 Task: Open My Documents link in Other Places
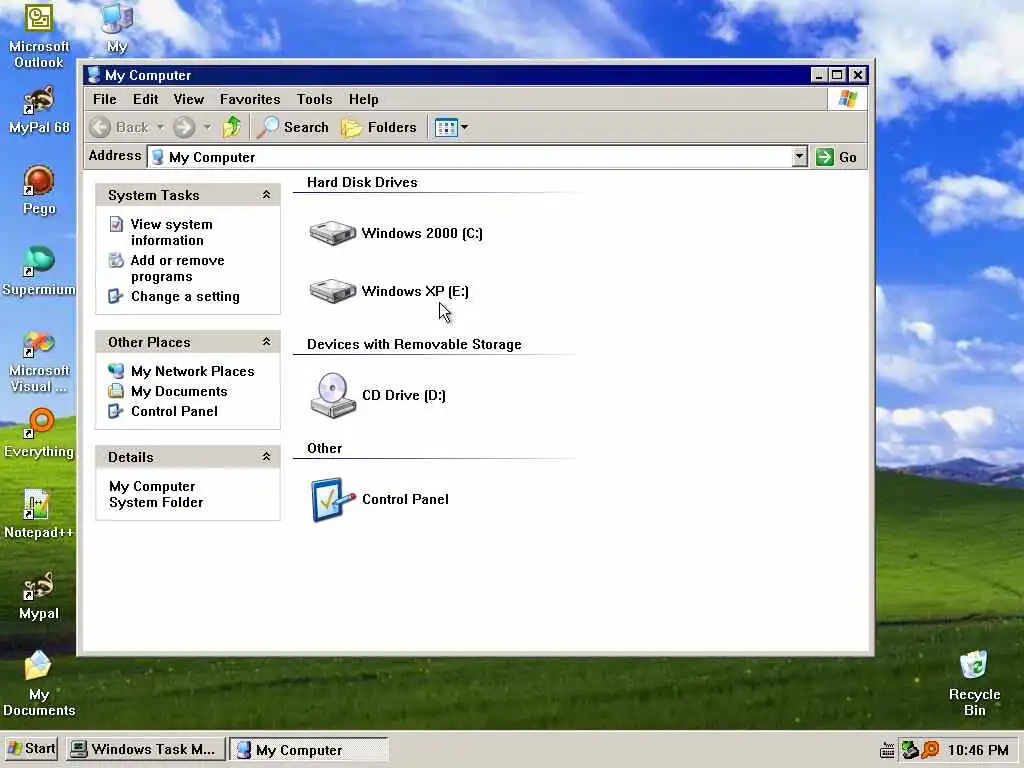pyautogui.click(x=179, y=391)
